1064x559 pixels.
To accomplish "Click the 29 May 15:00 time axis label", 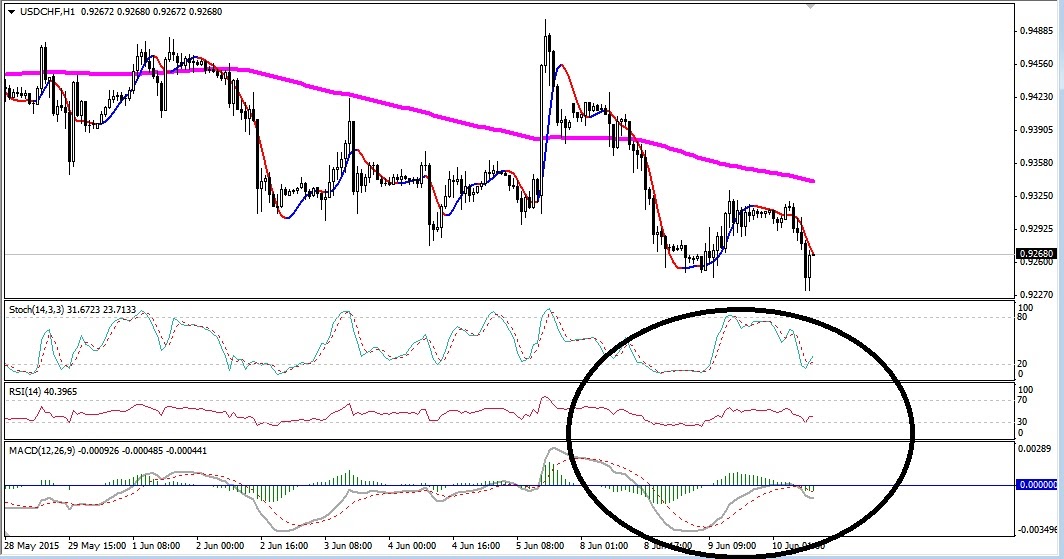I will 96,545.
